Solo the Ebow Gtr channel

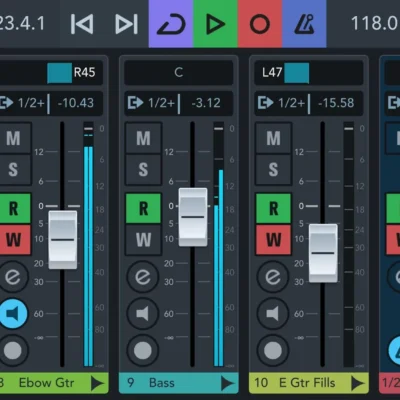coord(14,169)
